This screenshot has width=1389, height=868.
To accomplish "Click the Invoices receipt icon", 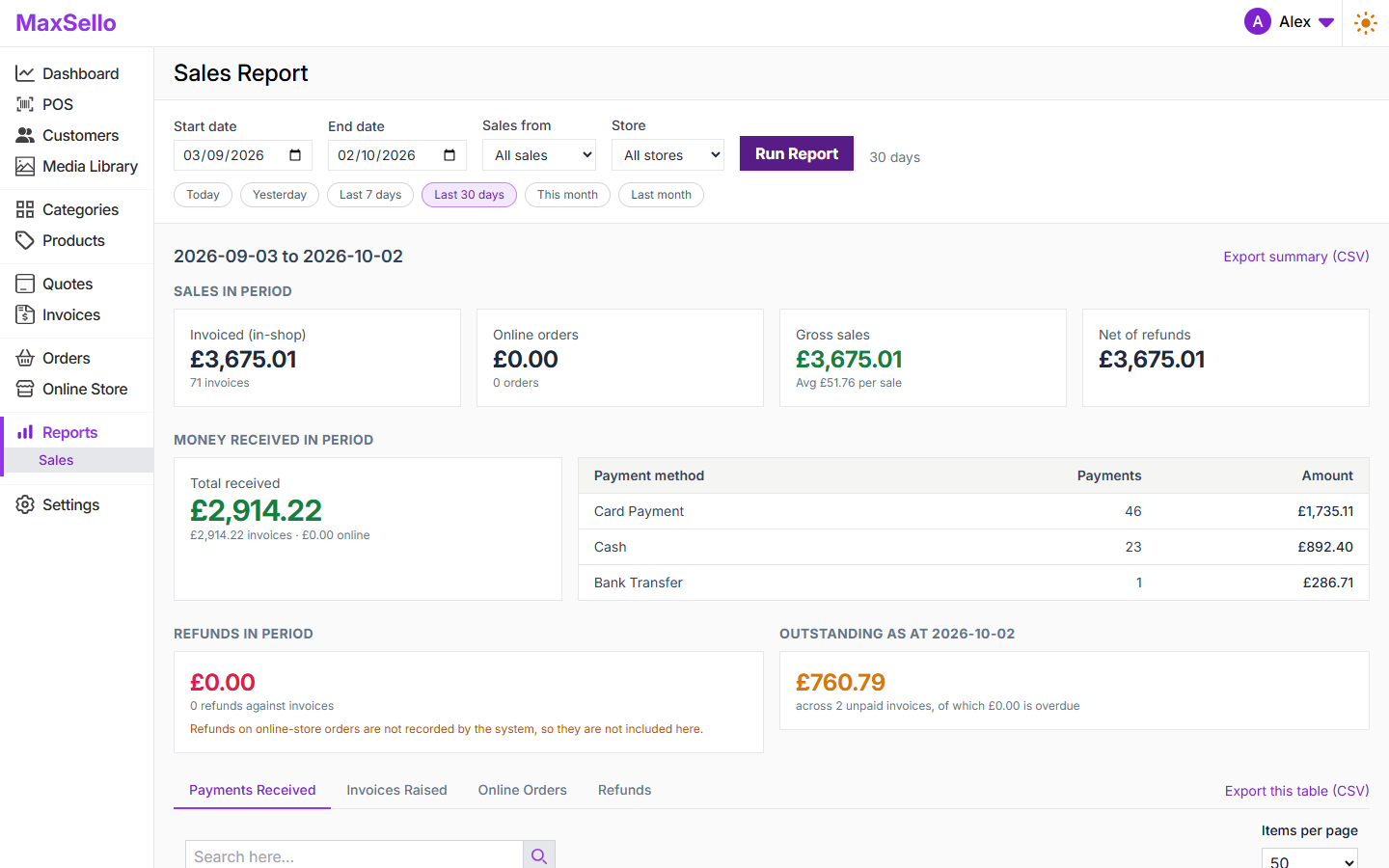I will click(x=25, y=314).
